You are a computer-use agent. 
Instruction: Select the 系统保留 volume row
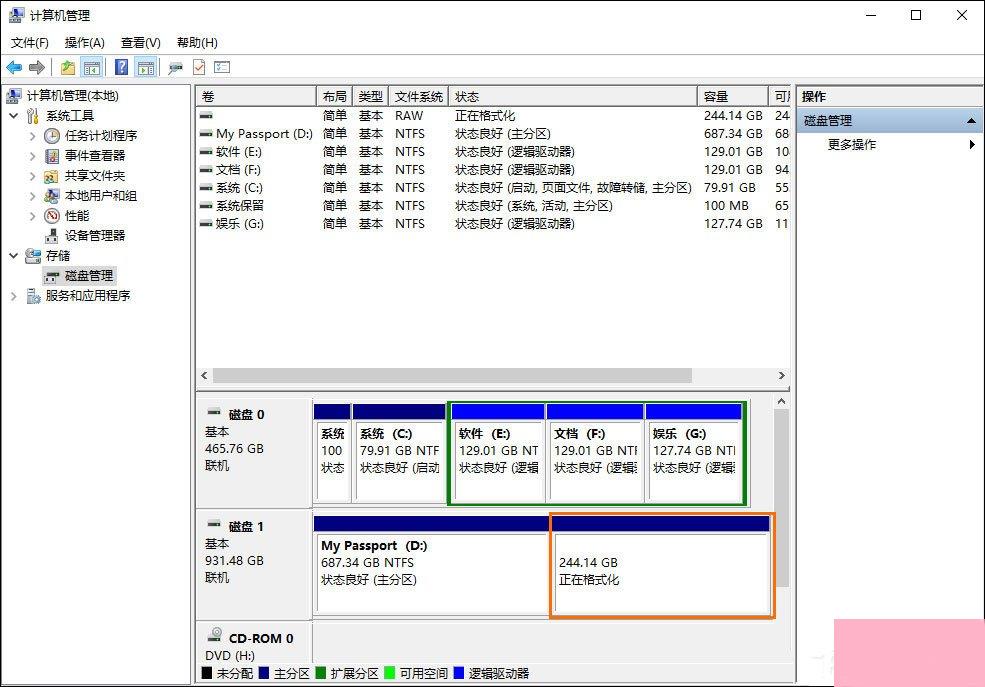point(493,205)
